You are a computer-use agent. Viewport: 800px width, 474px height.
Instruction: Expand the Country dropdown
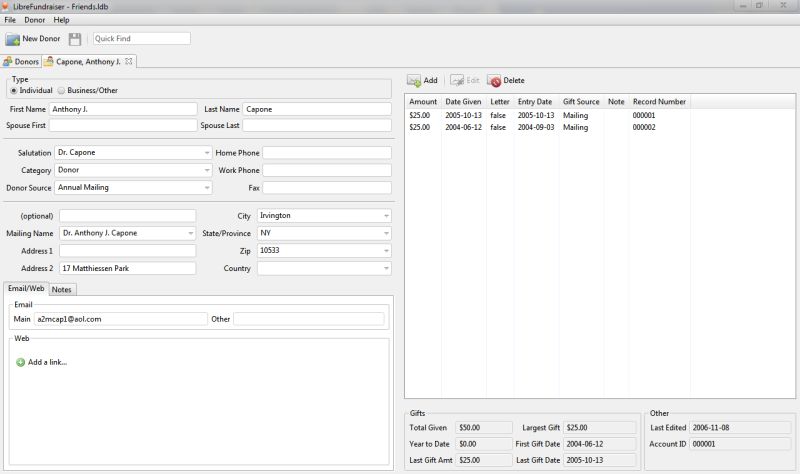tap(386, 268)
